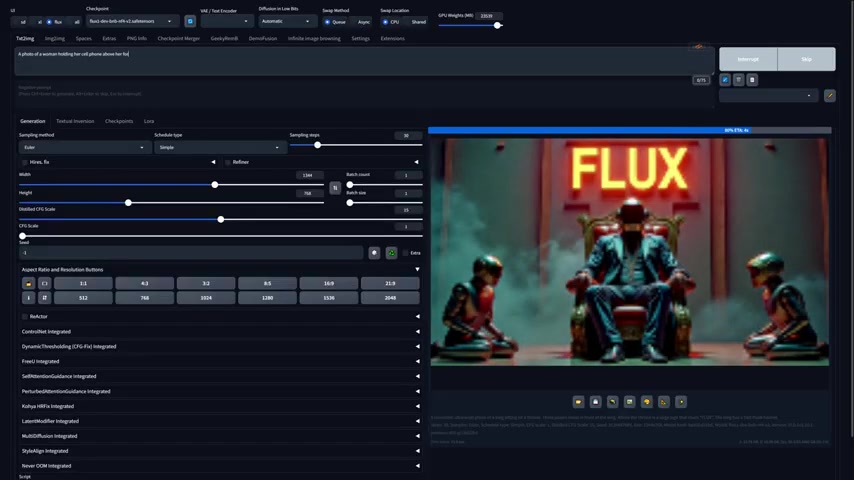Expand DynamicThresholding (CFG-Fix) Integrated section
The image size is (854, 480).
pyautogui.click(x=220, y=347)
